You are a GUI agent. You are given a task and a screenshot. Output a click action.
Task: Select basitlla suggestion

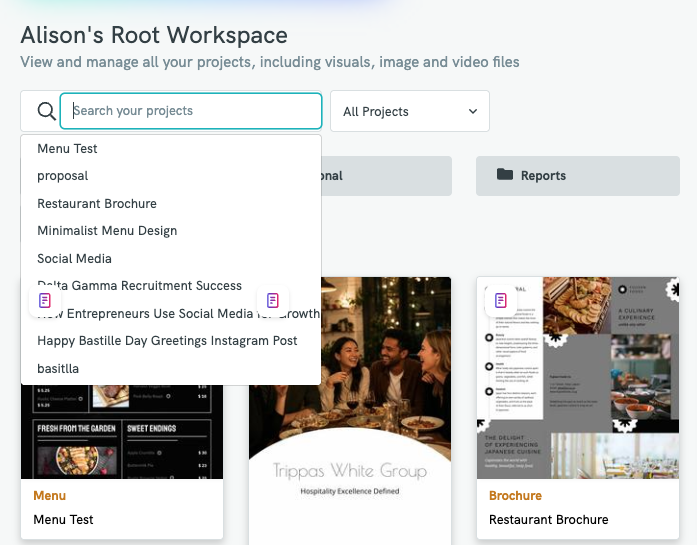pyautogui.click(x=171, y=369)
